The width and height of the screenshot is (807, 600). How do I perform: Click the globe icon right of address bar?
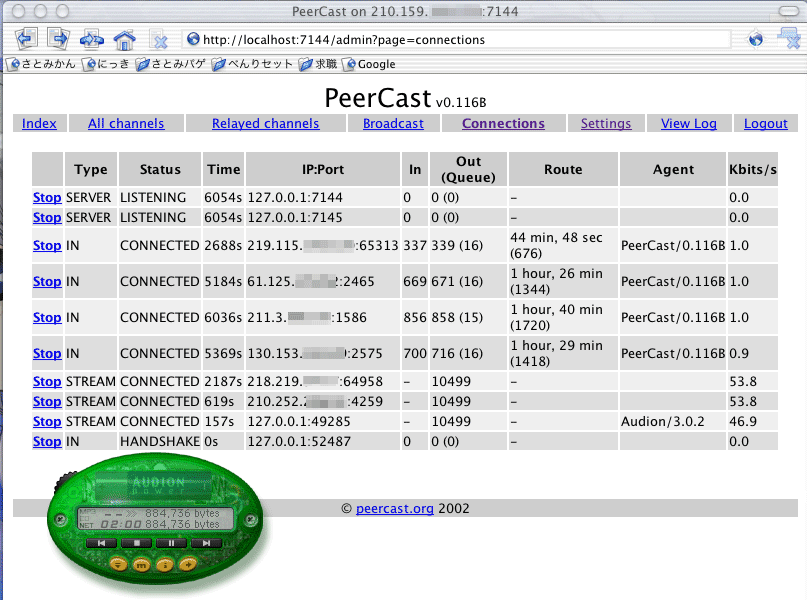tap(756, 39)
